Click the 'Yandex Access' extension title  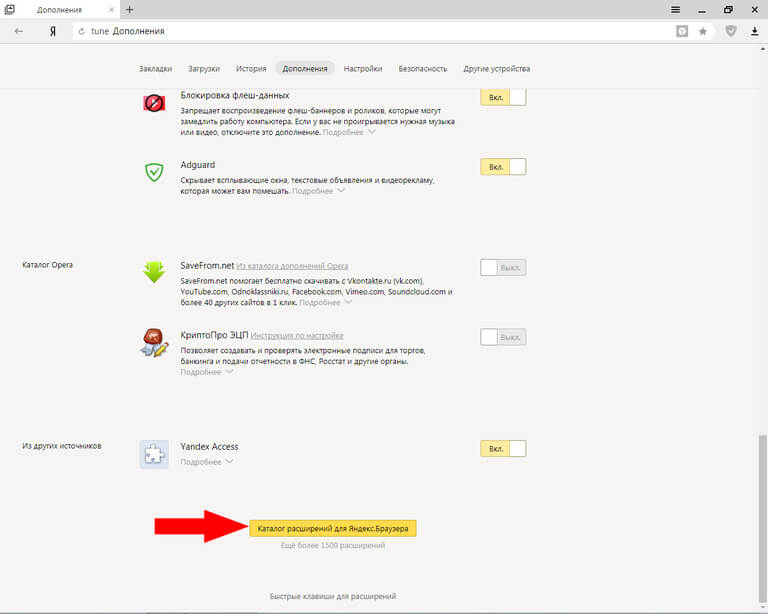coord(209,447)
